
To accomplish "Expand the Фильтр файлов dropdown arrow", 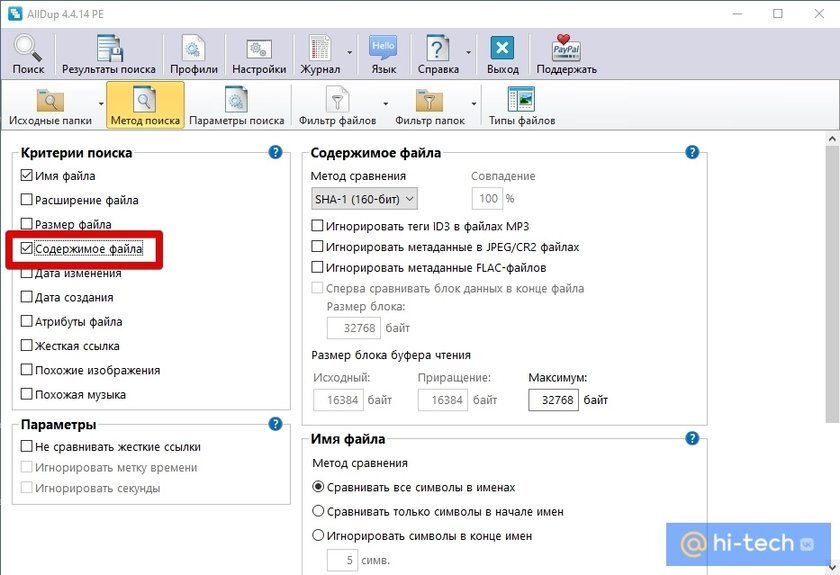I will tap(386, 104).
